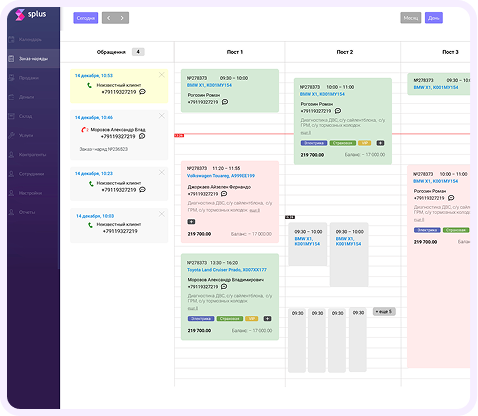Click the green phone icon in 10:53 appeal
Viewport: 478px width, 416px height.
[89, 85]
